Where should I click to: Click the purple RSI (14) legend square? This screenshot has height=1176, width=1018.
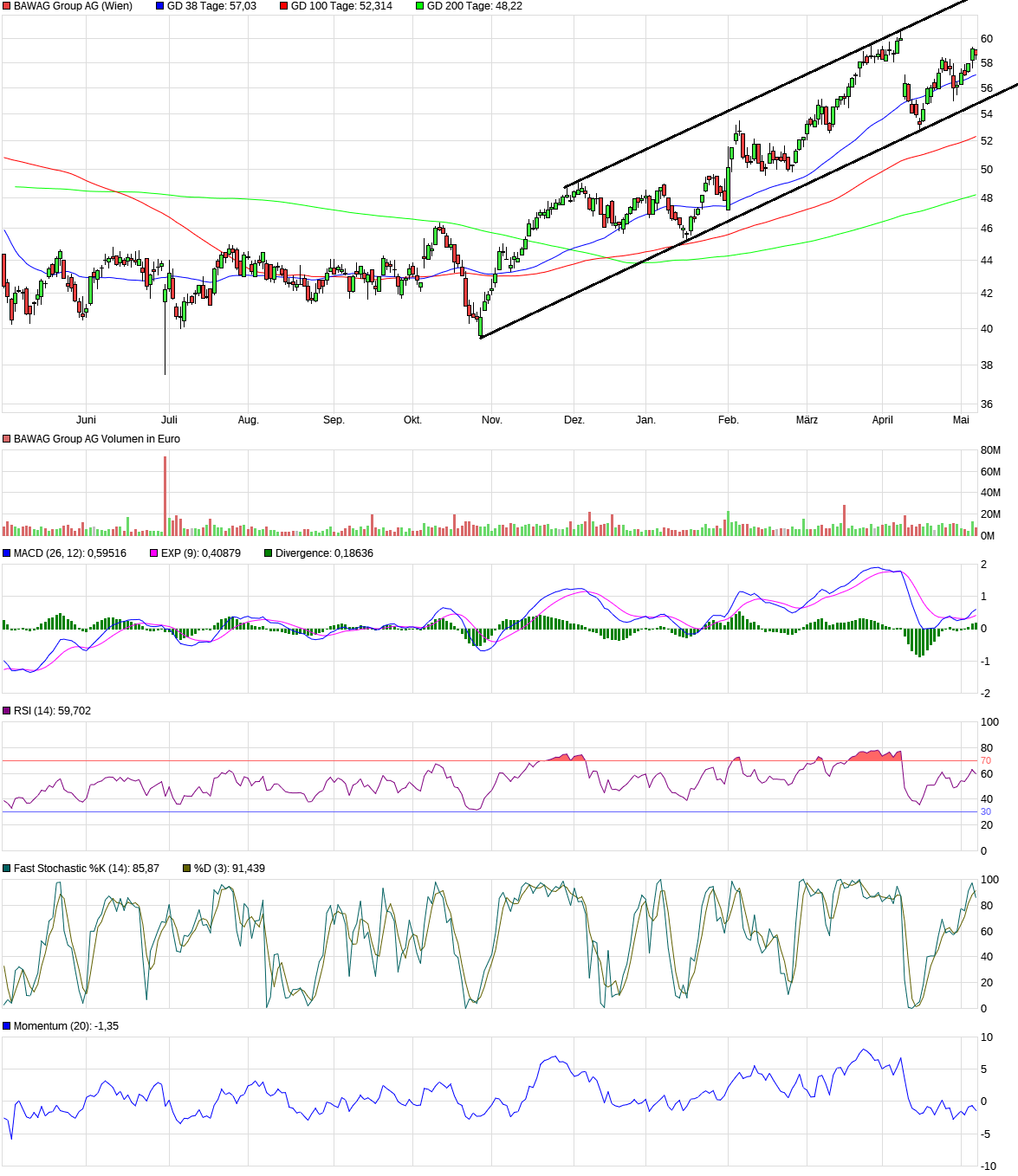point(7,711)
